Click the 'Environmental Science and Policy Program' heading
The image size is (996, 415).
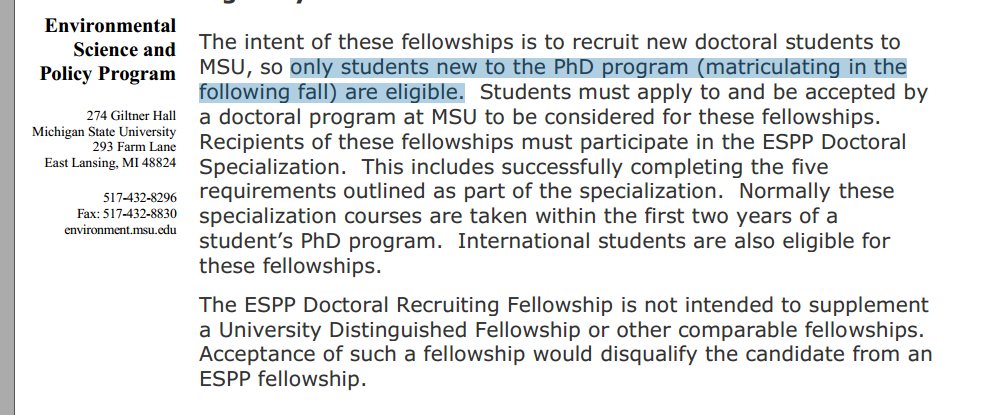[x=108, y=50]
